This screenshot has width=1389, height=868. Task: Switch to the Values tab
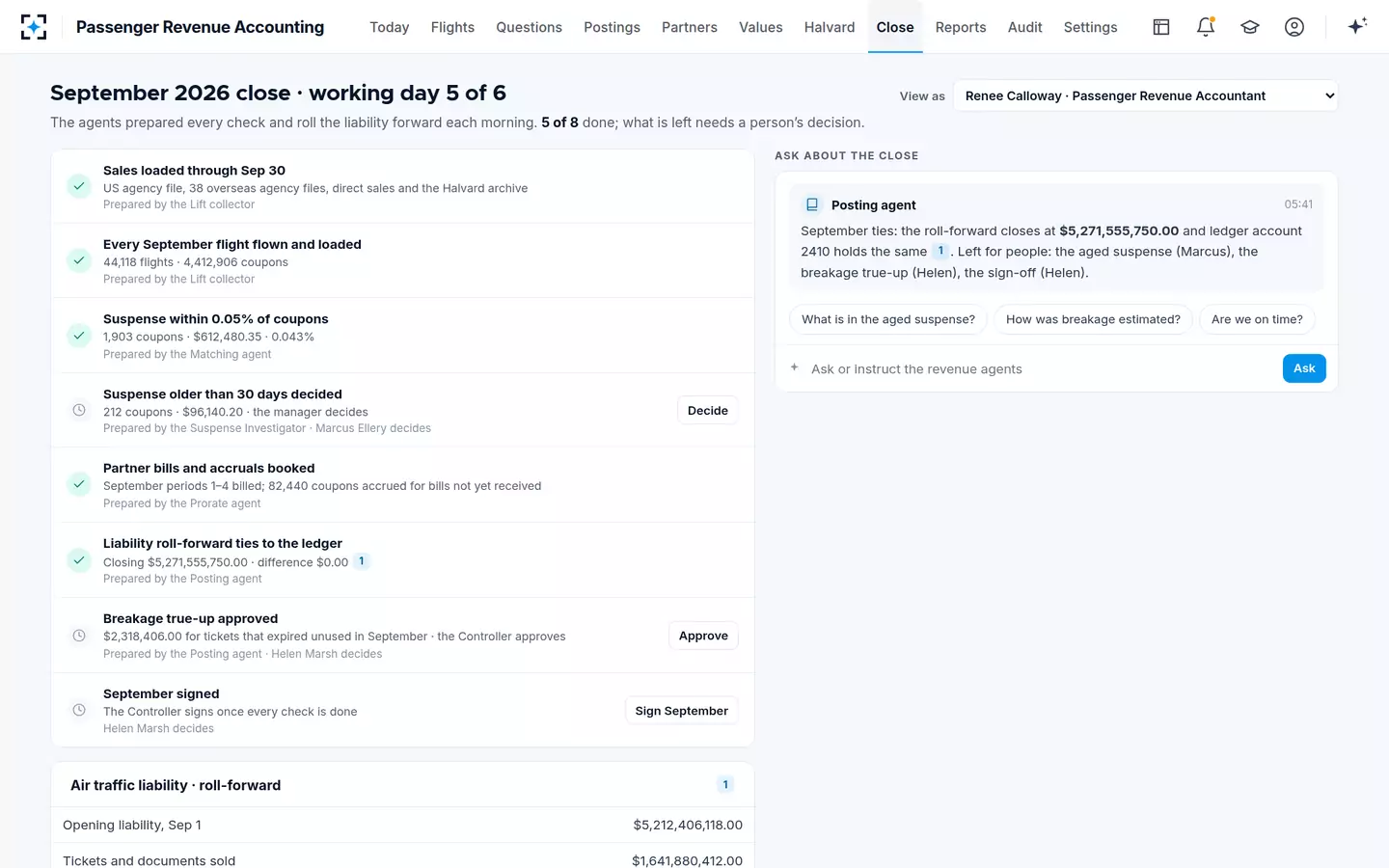tap(761, 27)
